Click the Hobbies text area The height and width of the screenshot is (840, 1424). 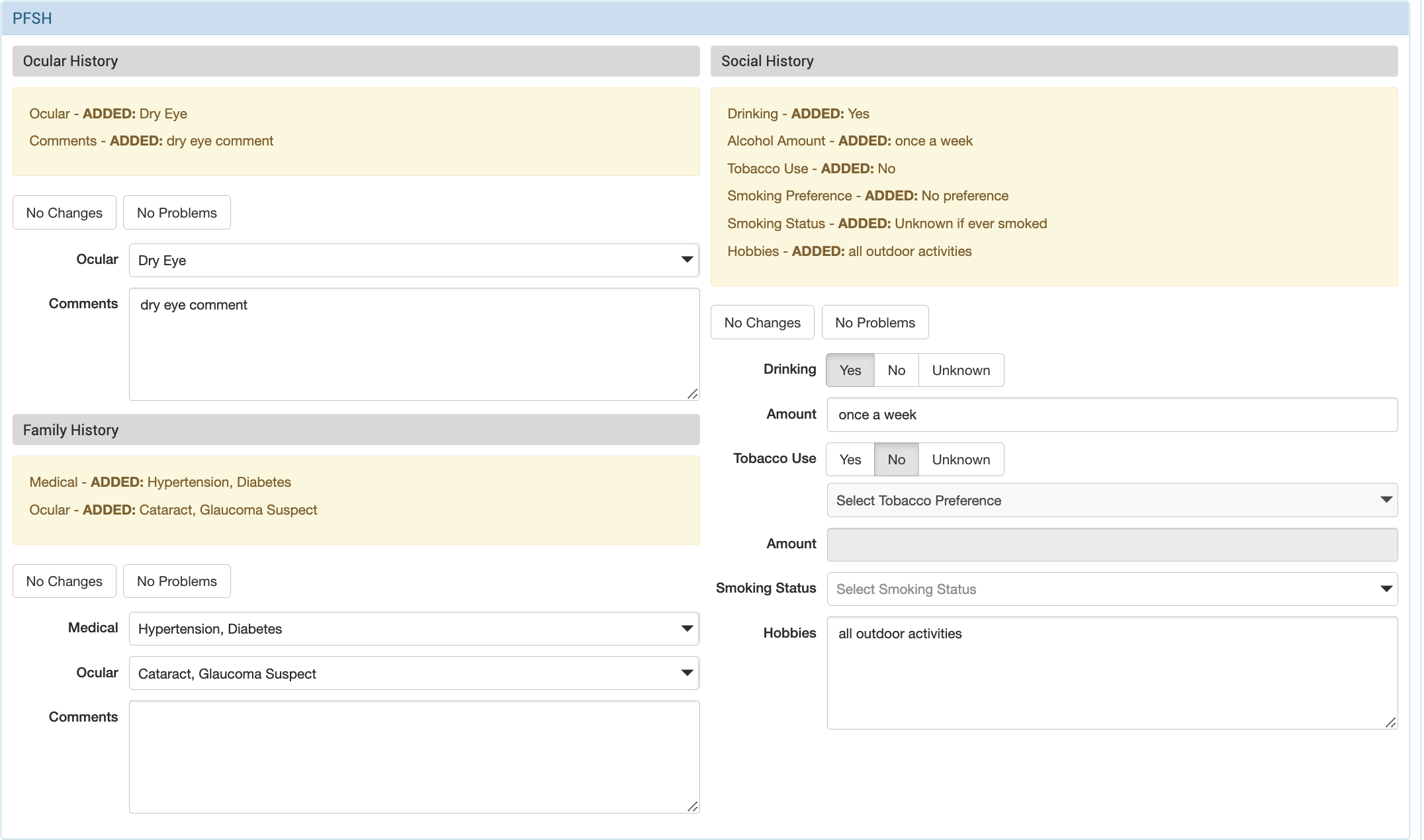(1112, 673)
